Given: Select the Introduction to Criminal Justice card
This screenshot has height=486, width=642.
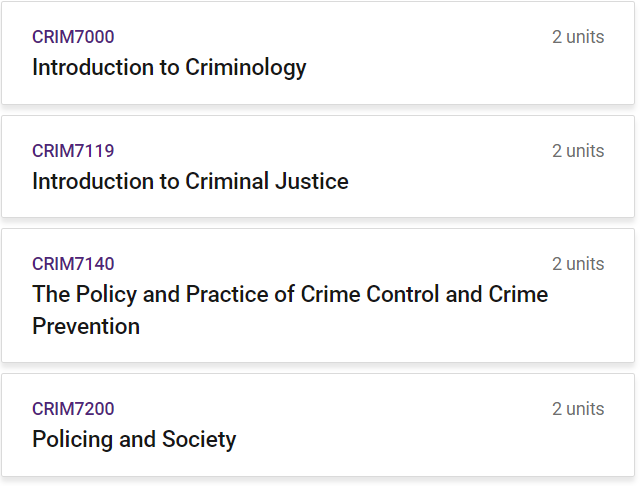Looking at the screenshot, I should coord(318,167).
